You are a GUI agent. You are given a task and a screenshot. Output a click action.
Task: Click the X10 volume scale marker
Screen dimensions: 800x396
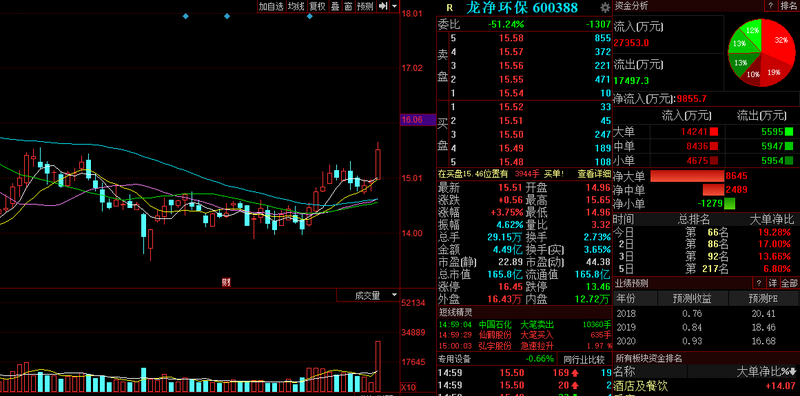[408, 386]
